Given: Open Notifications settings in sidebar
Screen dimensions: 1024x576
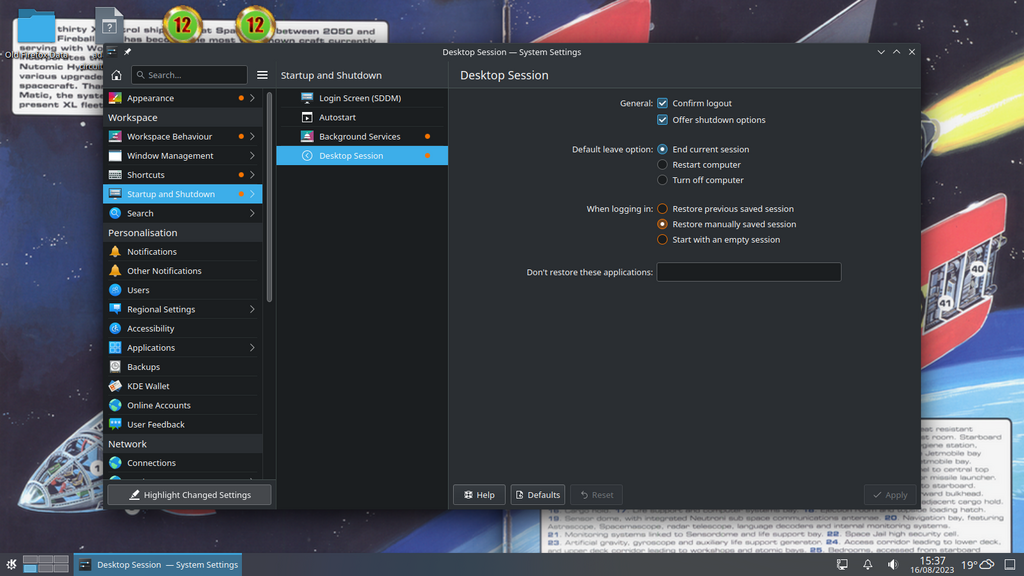Looking at the screenshot, I should point(151,252).
